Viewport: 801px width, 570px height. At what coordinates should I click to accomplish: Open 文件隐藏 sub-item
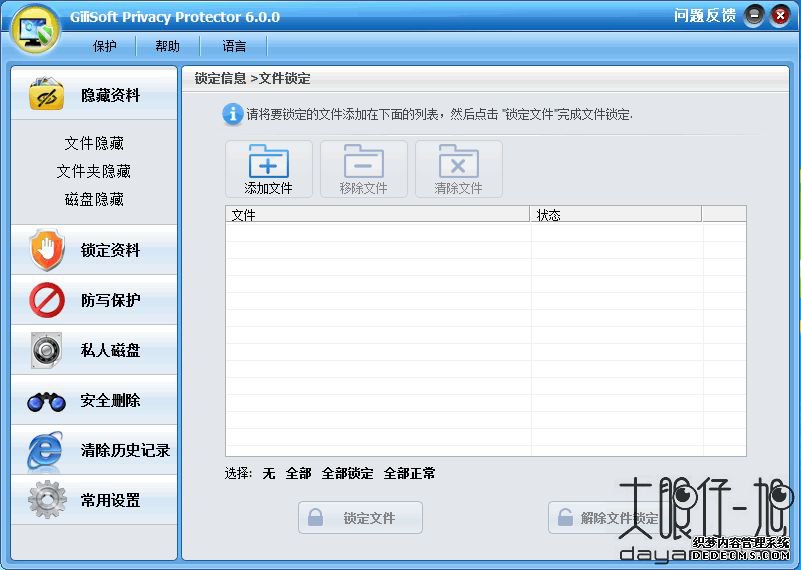pyautogui.click(x=94, y=144)
